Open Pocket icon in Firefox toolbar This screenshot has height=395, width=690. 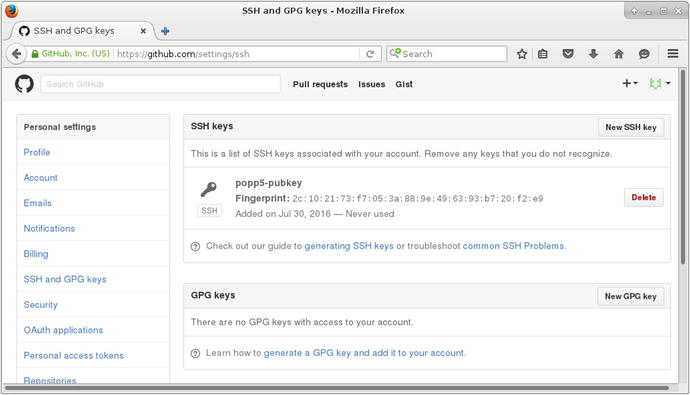568,54
